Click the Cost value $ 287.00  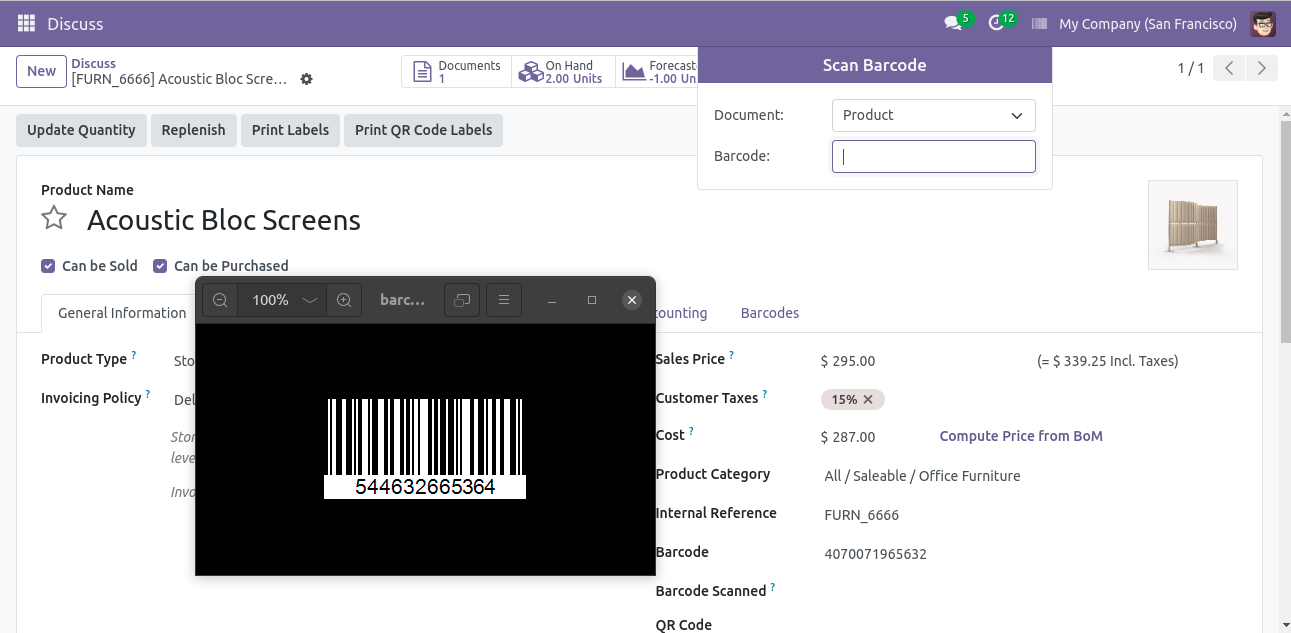tap(848, 437)
